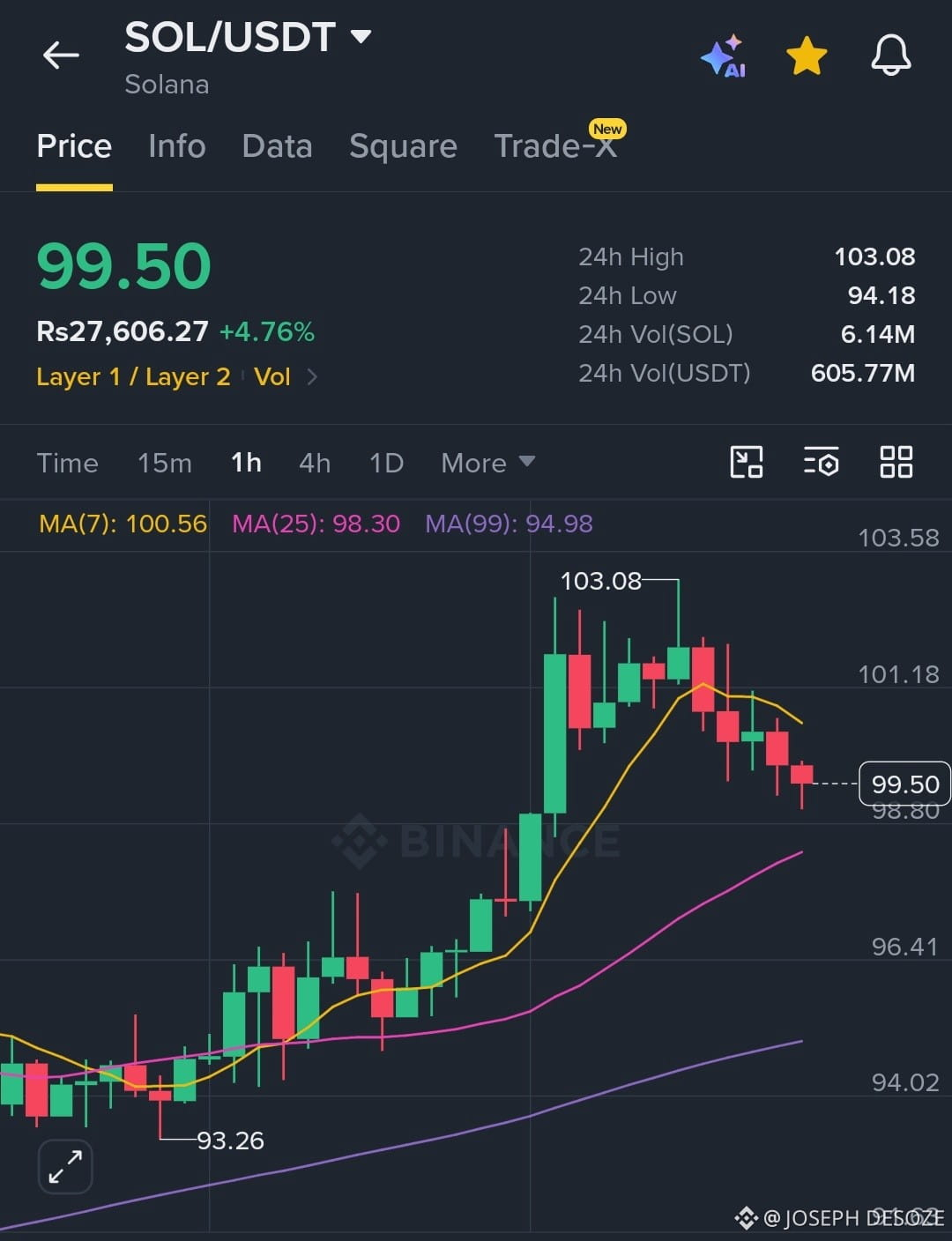Screen dimensions: 952x1241
Task: Click the 24h Vol(USDT) value 605.77M
Action: 863,373
